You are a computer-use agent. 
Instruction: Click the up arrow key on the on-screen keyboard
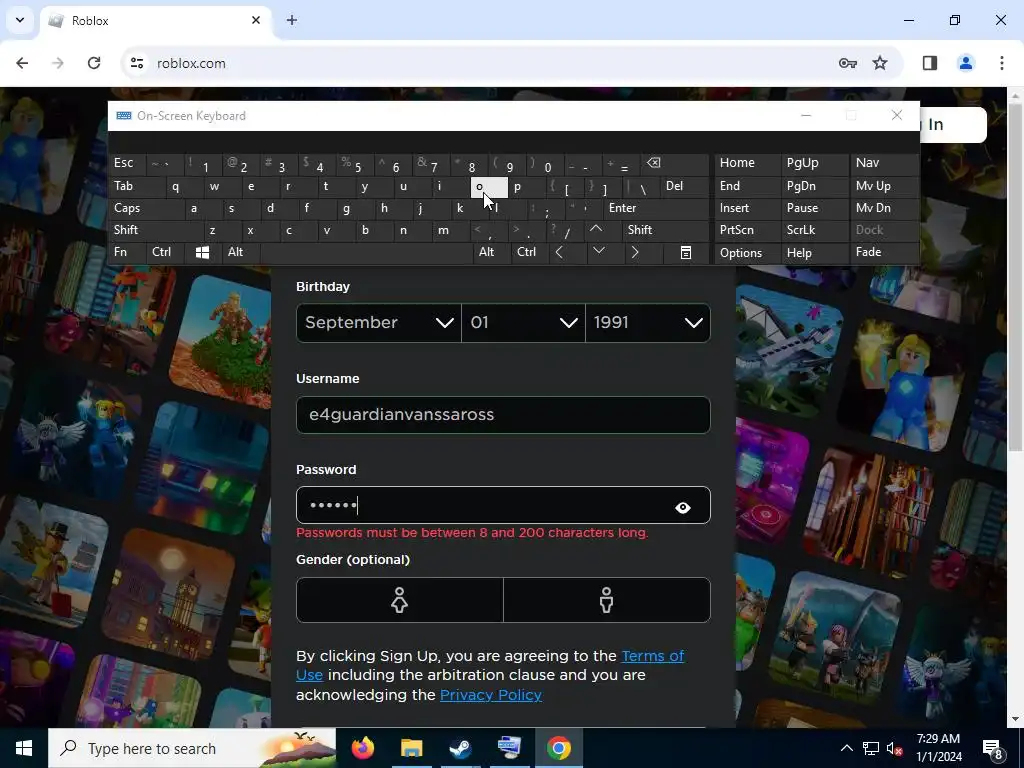(596, 229)
